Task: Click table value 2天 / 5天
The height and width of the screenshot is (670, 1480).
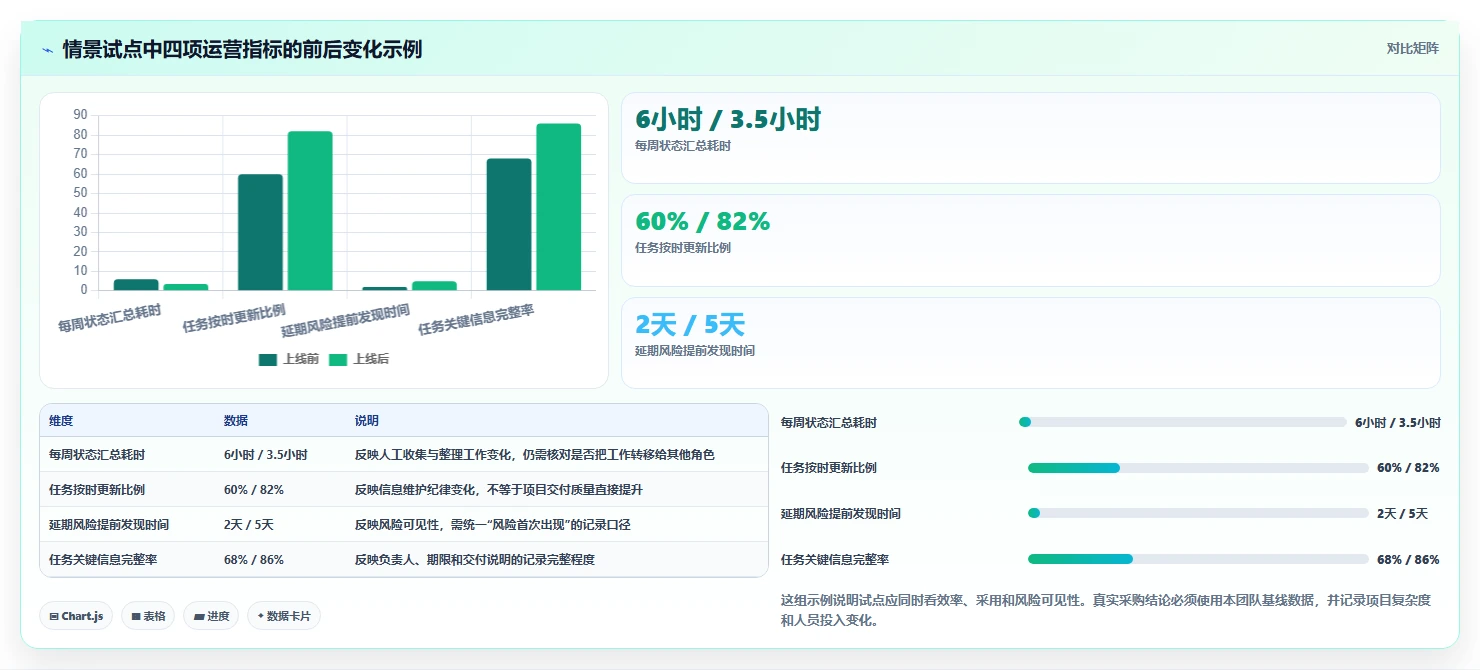Action: coord(249,525)
